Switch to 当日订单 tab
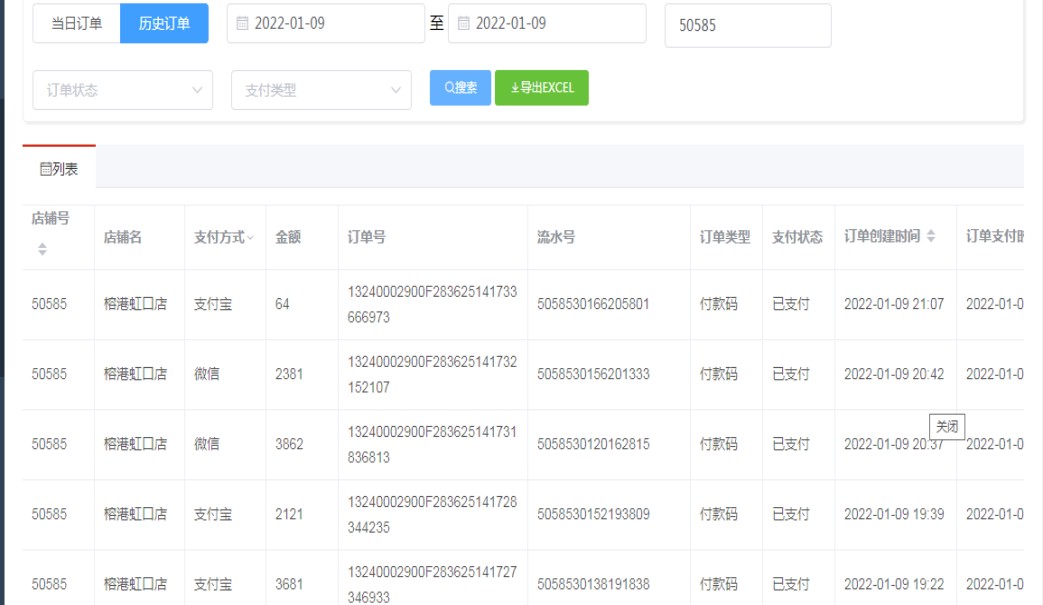Viewport: 1043px width, 605px height. point(76,24)
